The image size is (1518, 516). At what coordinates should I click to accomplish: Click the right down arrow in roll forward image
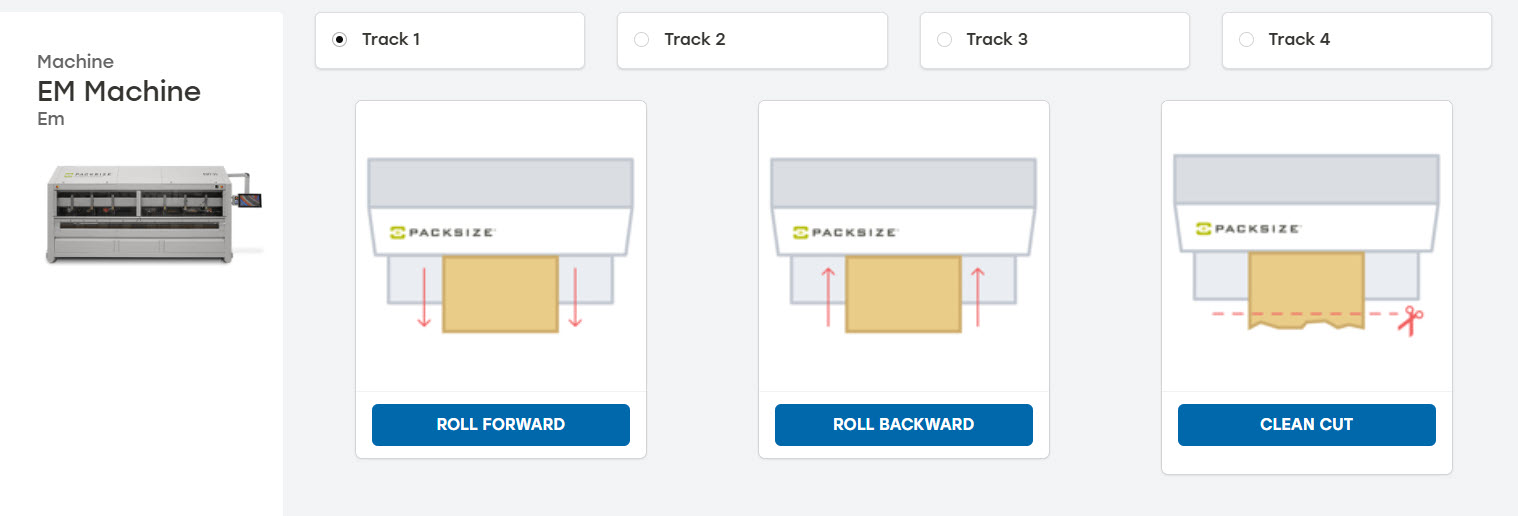click(575, 296)
